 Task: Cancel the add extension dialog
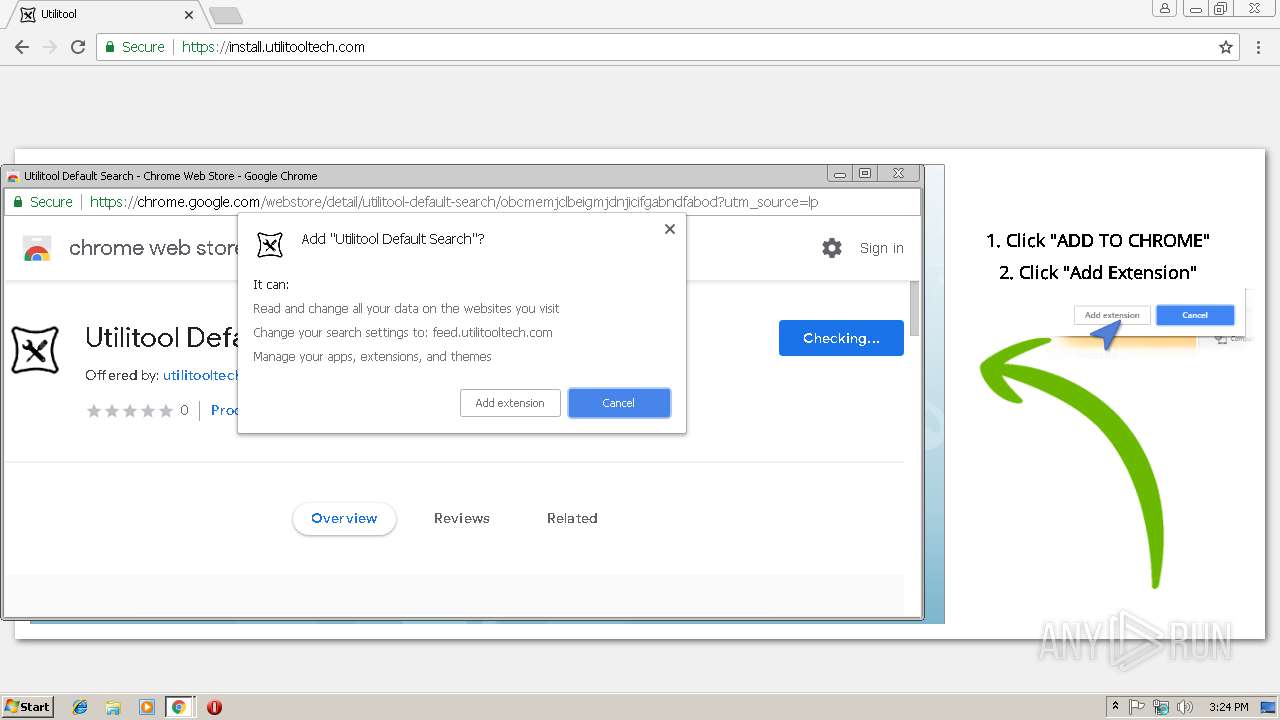[x=619, y=403]
